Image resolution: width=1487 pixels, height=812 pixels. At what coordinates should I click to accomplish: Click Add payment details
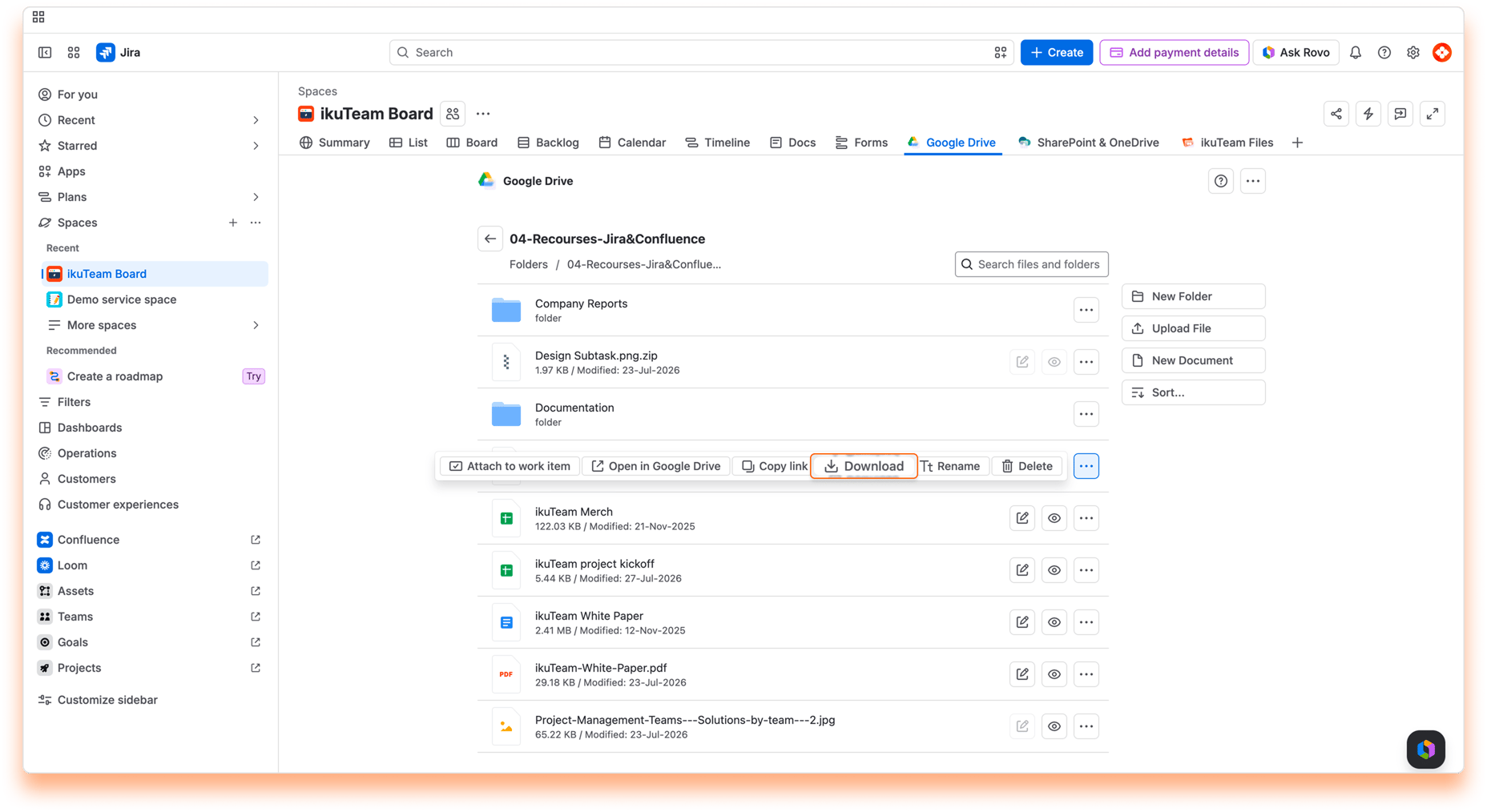pos(1174,53)
